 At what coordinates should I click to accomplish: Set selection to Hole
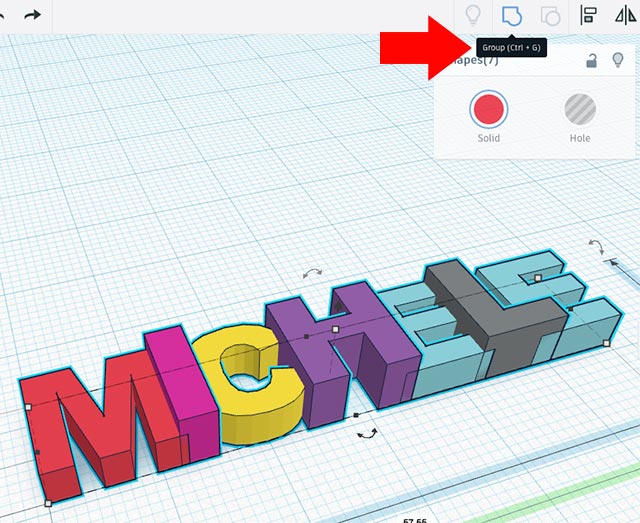[x=580, y=109]
